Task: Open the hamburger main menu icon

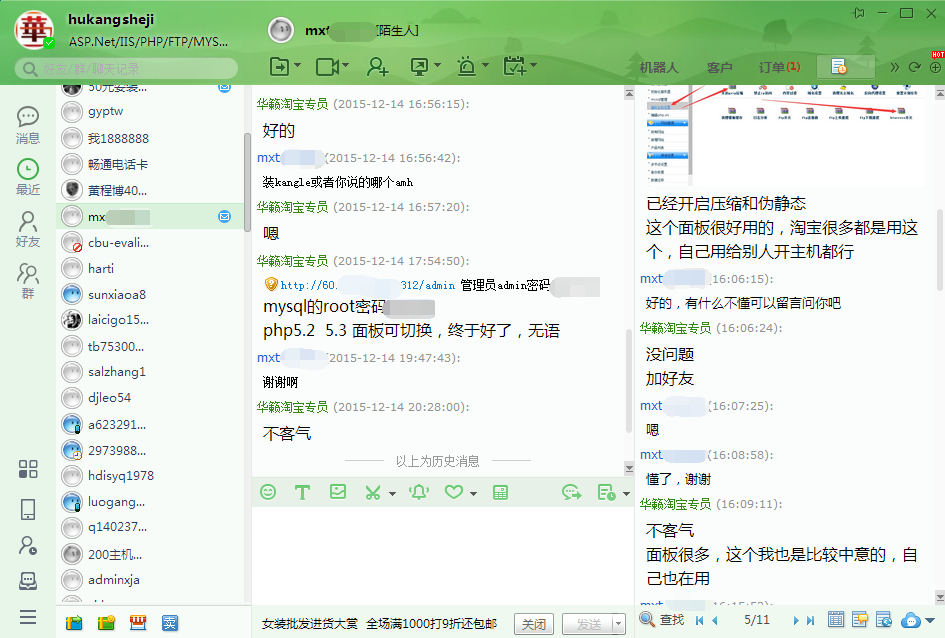Action: [28, 617]
